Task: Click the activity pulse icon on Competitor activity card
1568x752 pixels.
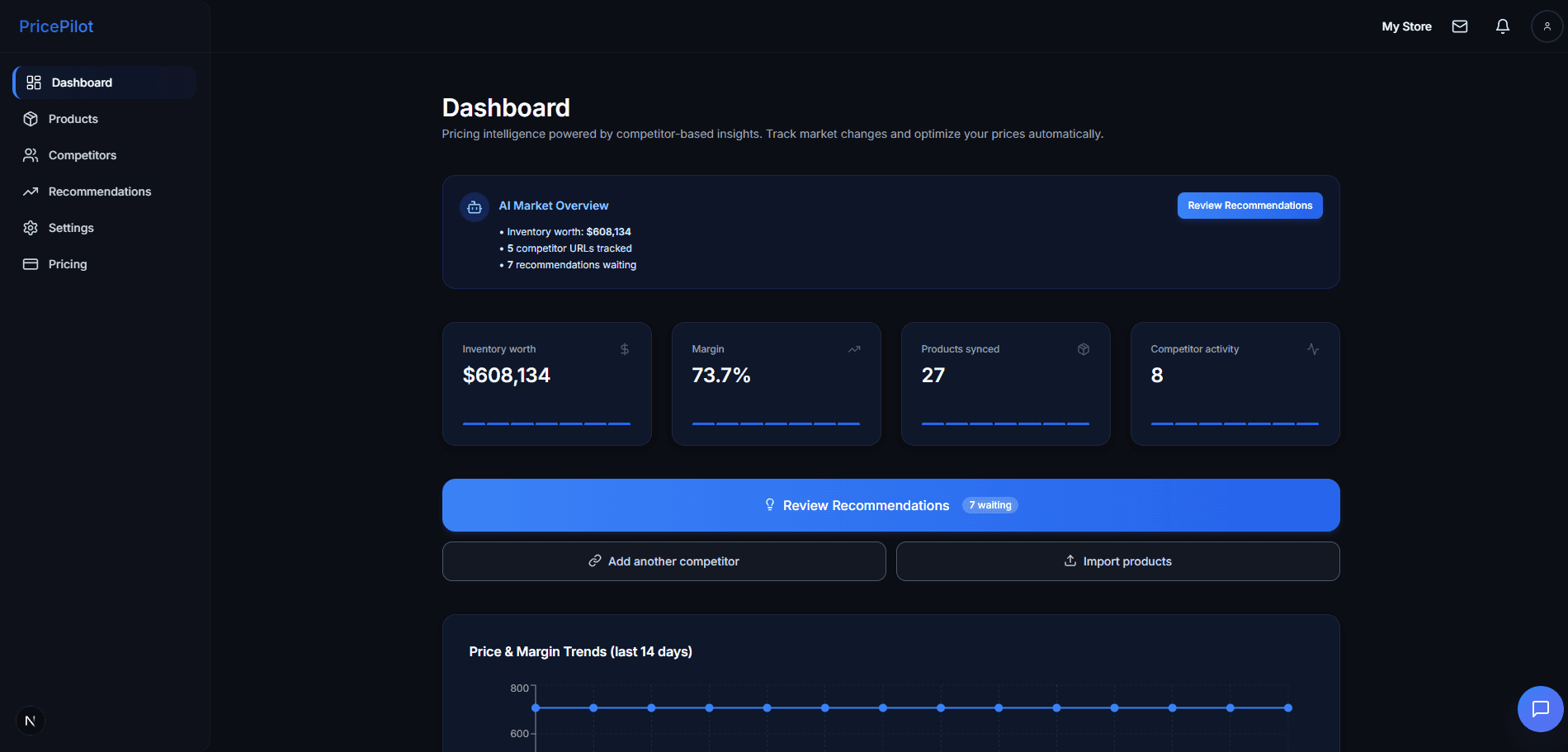Action: coord(1313,348)
